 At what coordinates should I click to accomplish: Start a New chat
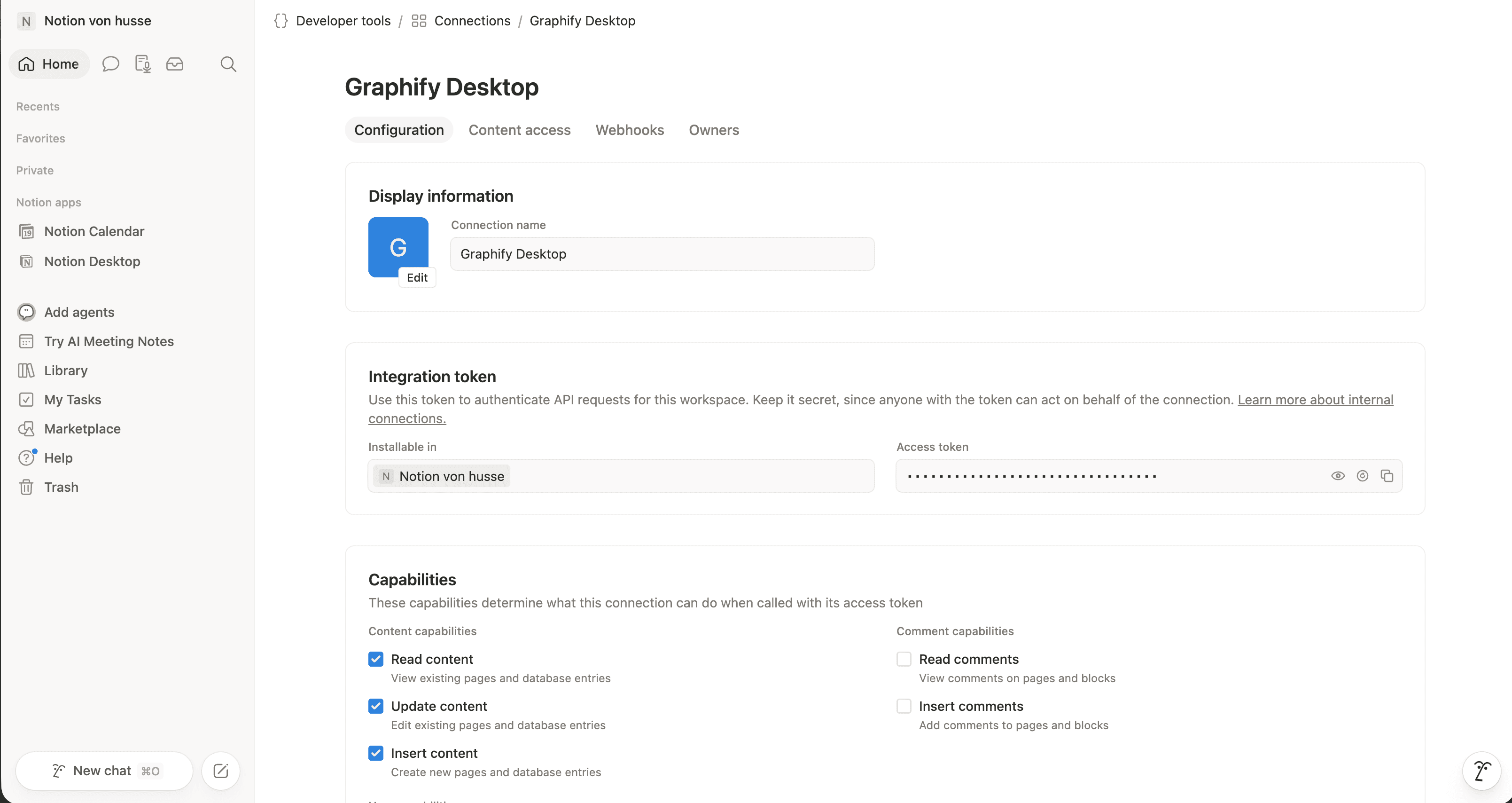click(x=104, y=771)
